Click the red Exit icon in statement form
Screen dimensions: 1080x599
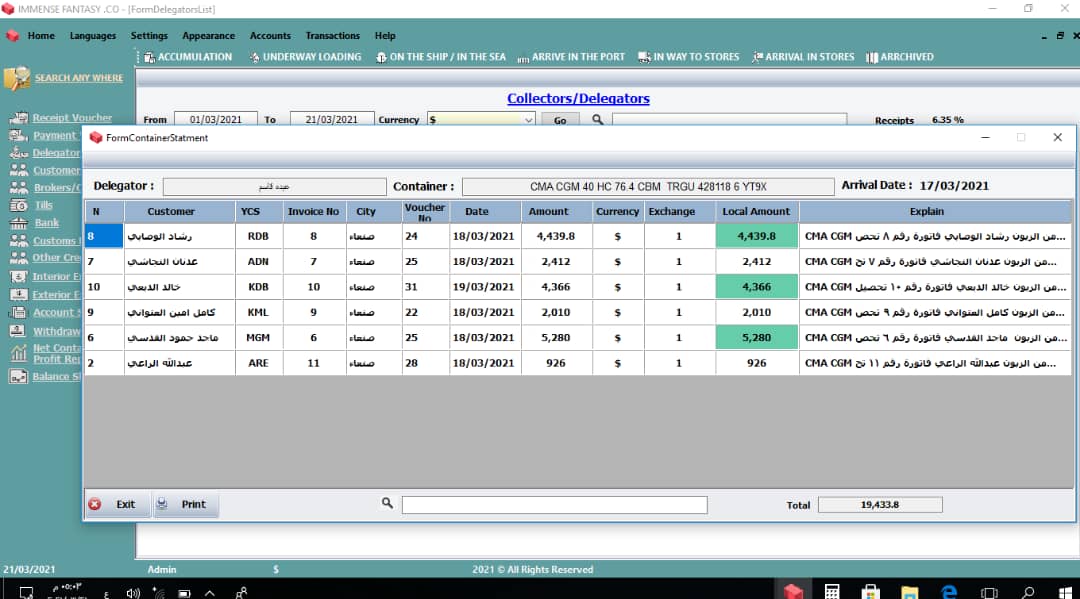(x=95, y=504)
